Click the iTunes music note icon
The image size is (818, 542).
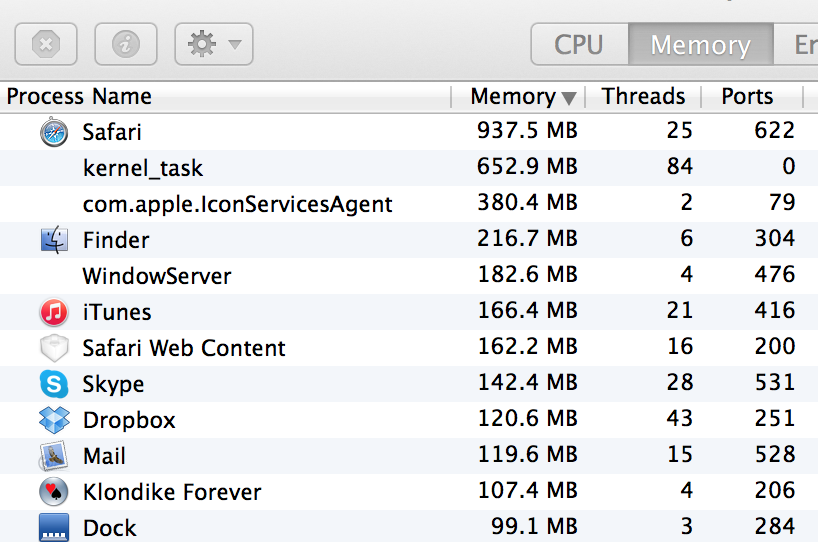coord(54,312)
